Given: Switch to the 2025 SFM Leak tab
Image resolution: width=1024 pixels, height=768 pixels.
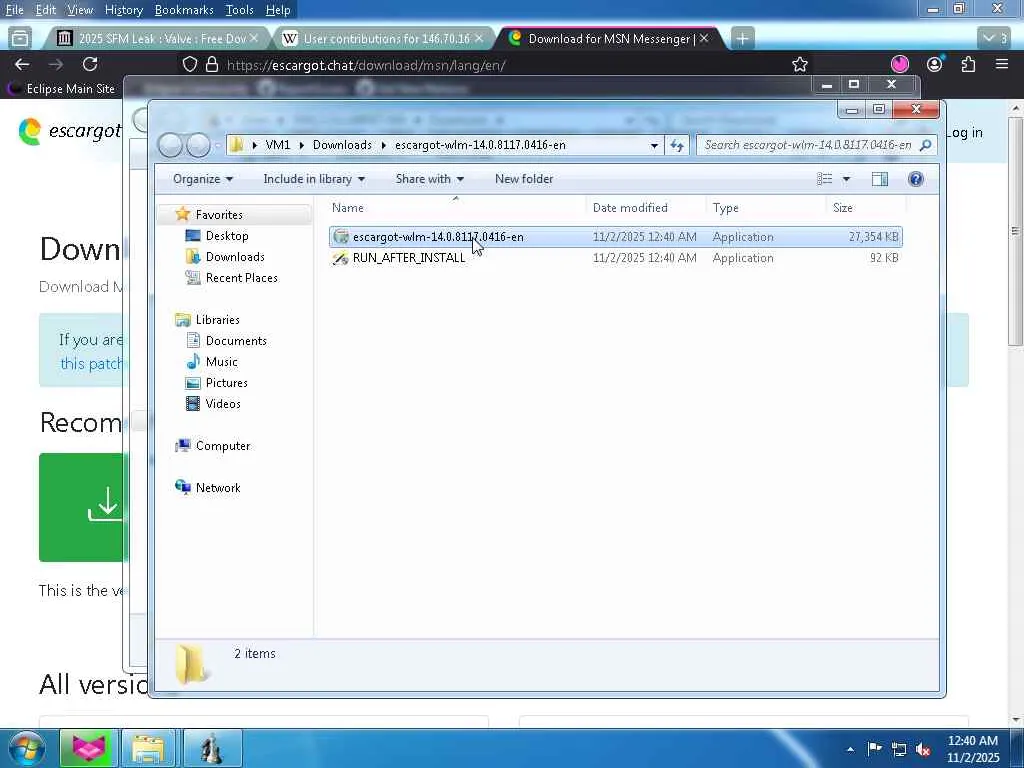Looking at the screenshot, I should tap(157, 39).
